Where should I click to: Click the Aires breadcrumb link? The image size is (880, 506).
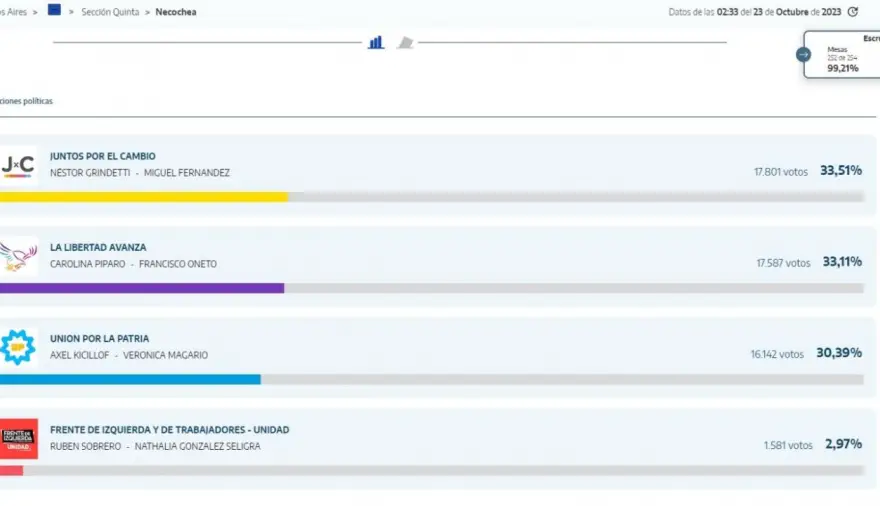tap(13, 12)
